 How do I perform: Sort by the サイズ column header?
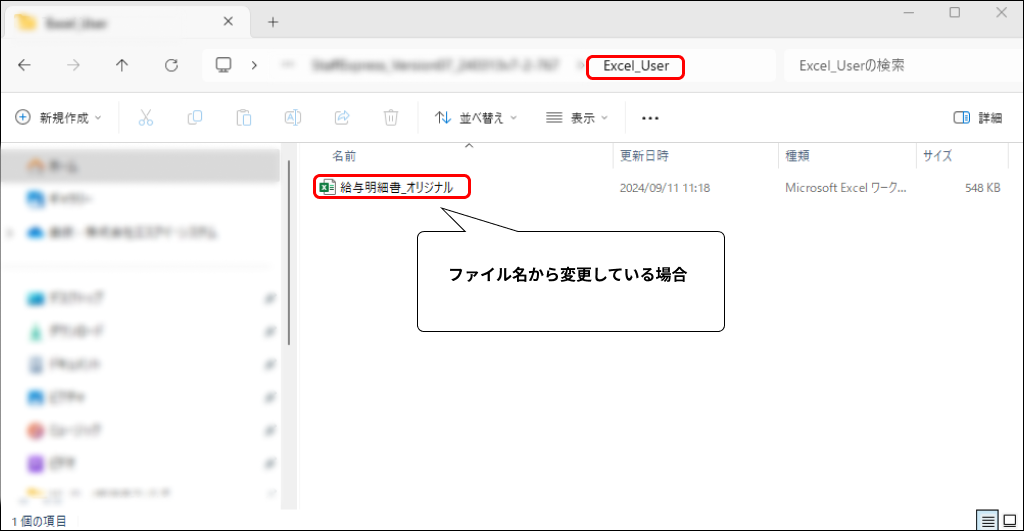pos(937,156)
